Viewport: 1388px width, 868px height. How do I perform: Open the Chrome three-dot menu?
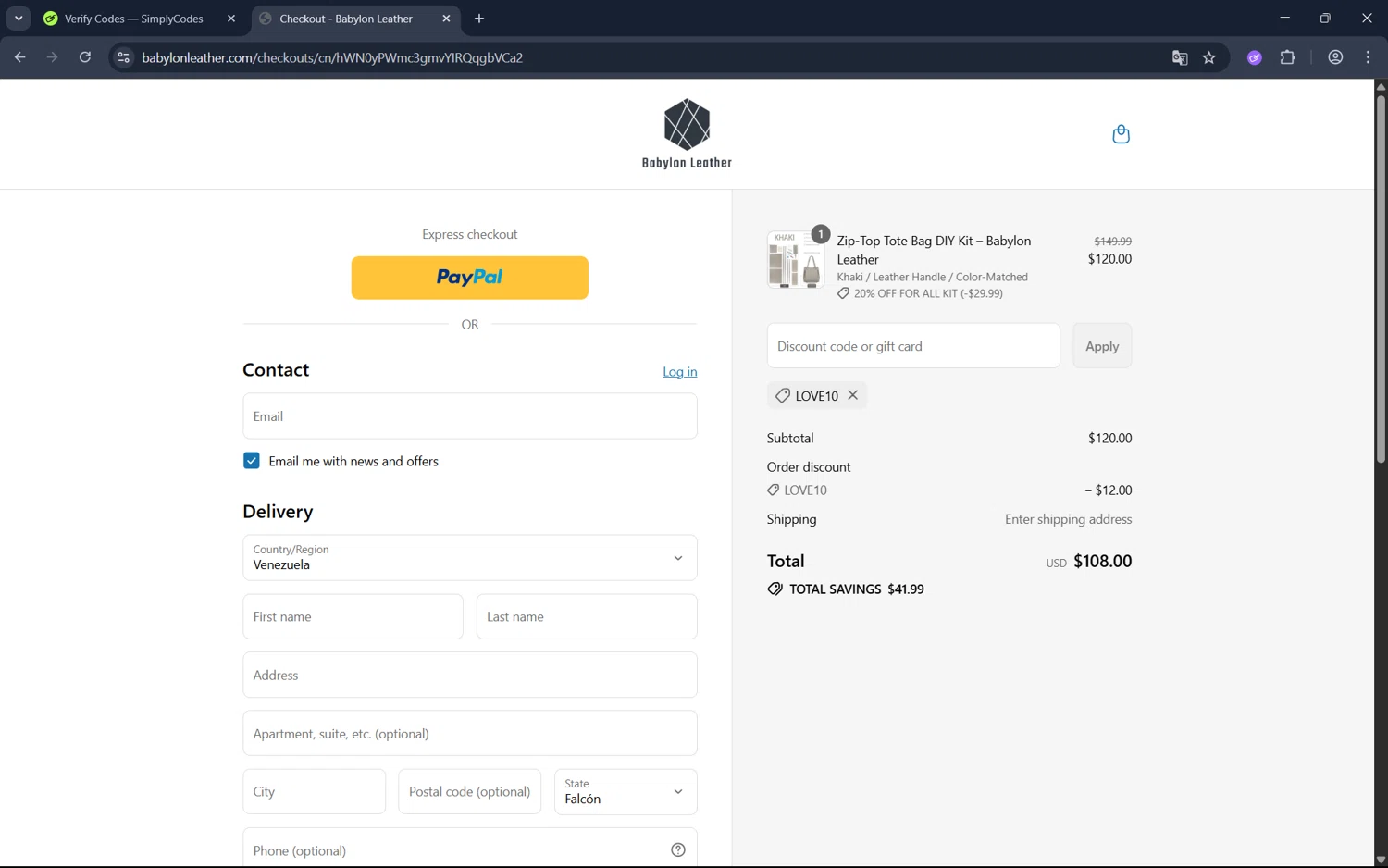coord(1368,57)
